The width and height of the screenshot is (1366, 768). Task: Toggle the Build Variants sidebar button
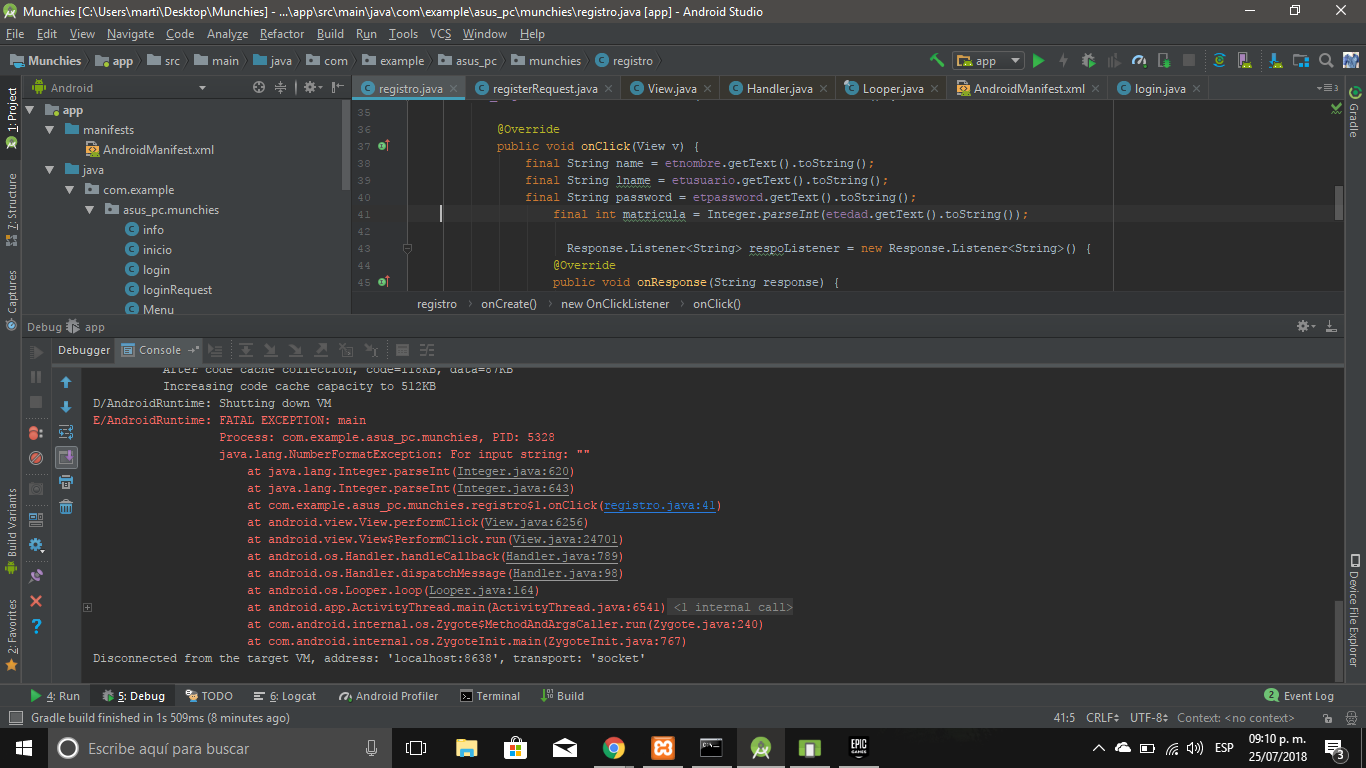tap(12, 530)
